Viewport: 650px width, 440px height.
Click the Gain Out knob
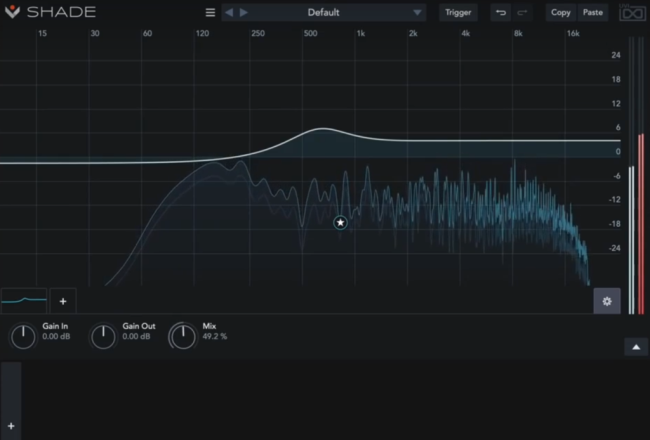click(103, 337)
